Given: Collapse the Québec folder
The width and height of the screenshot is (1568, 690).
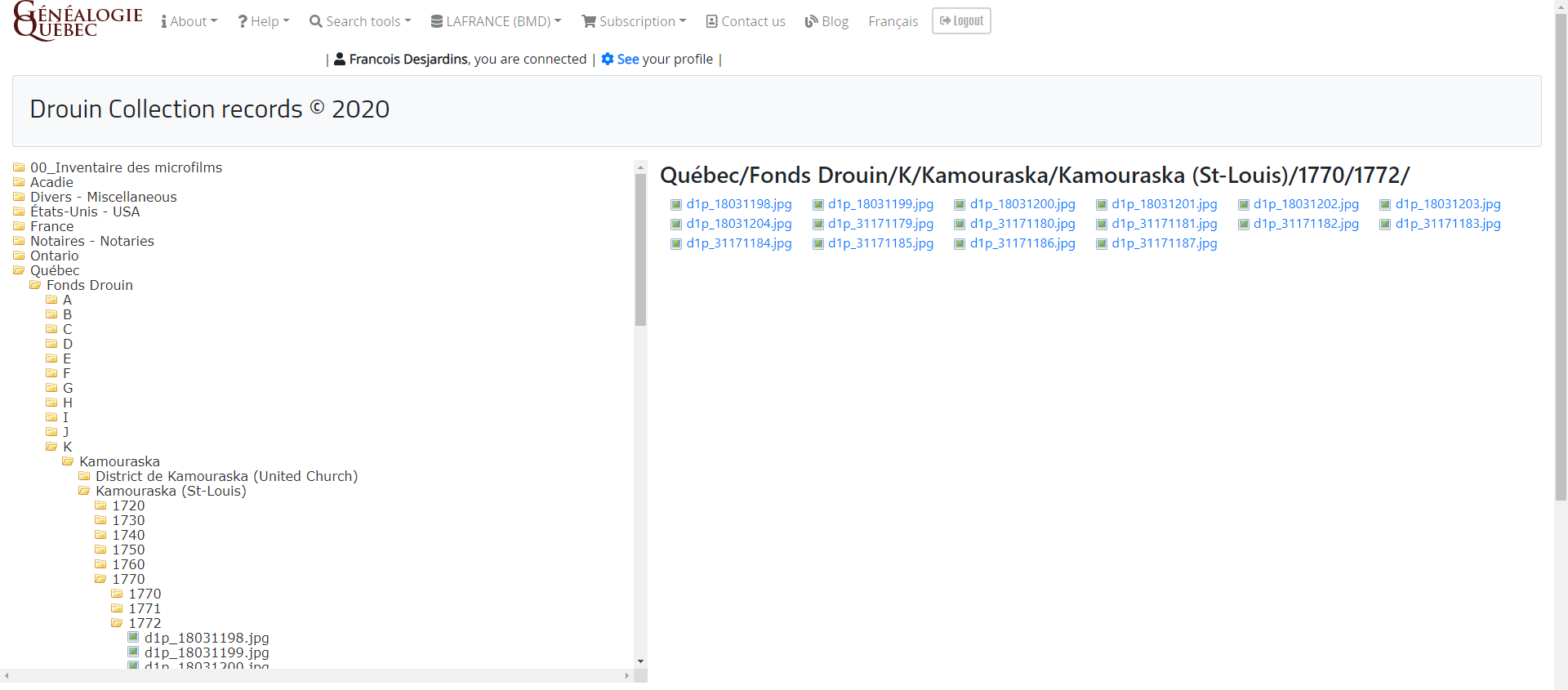Looking at the screenshot, I should click(x=55, y=270).
